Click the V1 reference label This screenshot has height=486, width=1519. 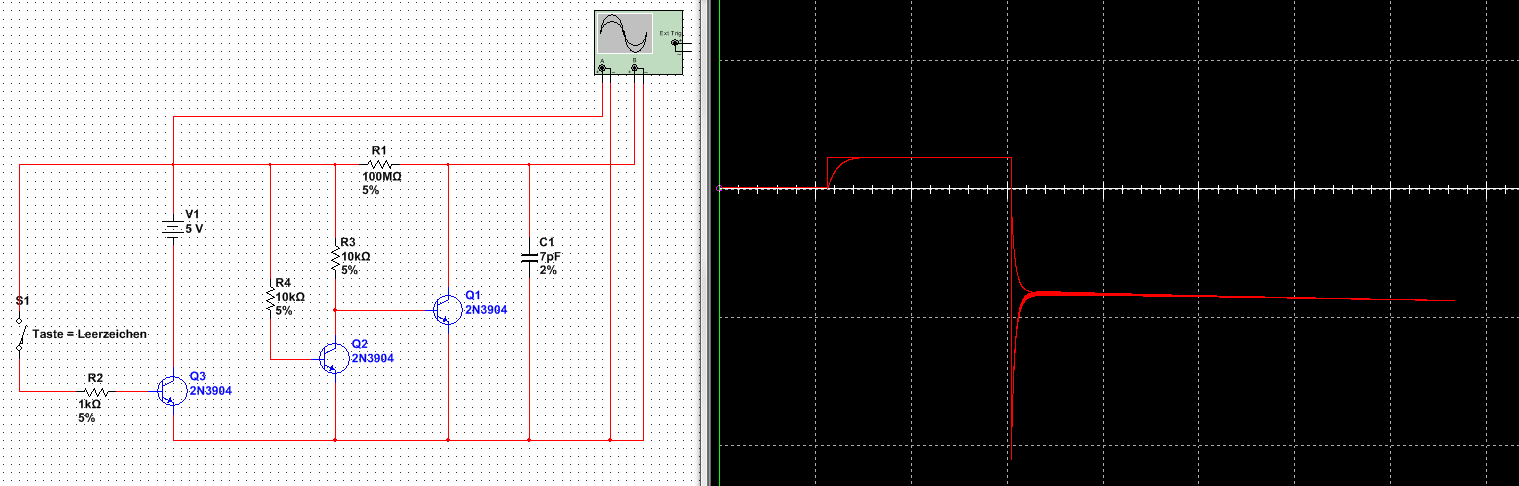point(193,214)
